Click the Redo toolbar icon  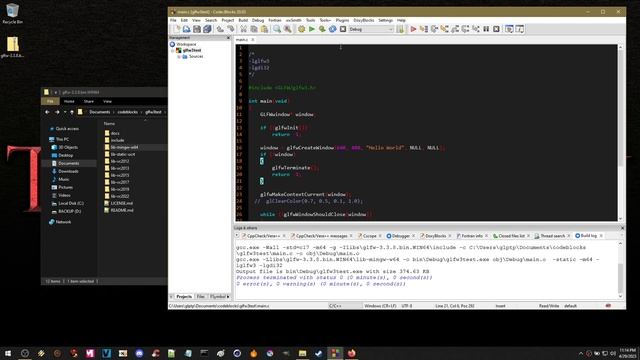tap(231, 29)
